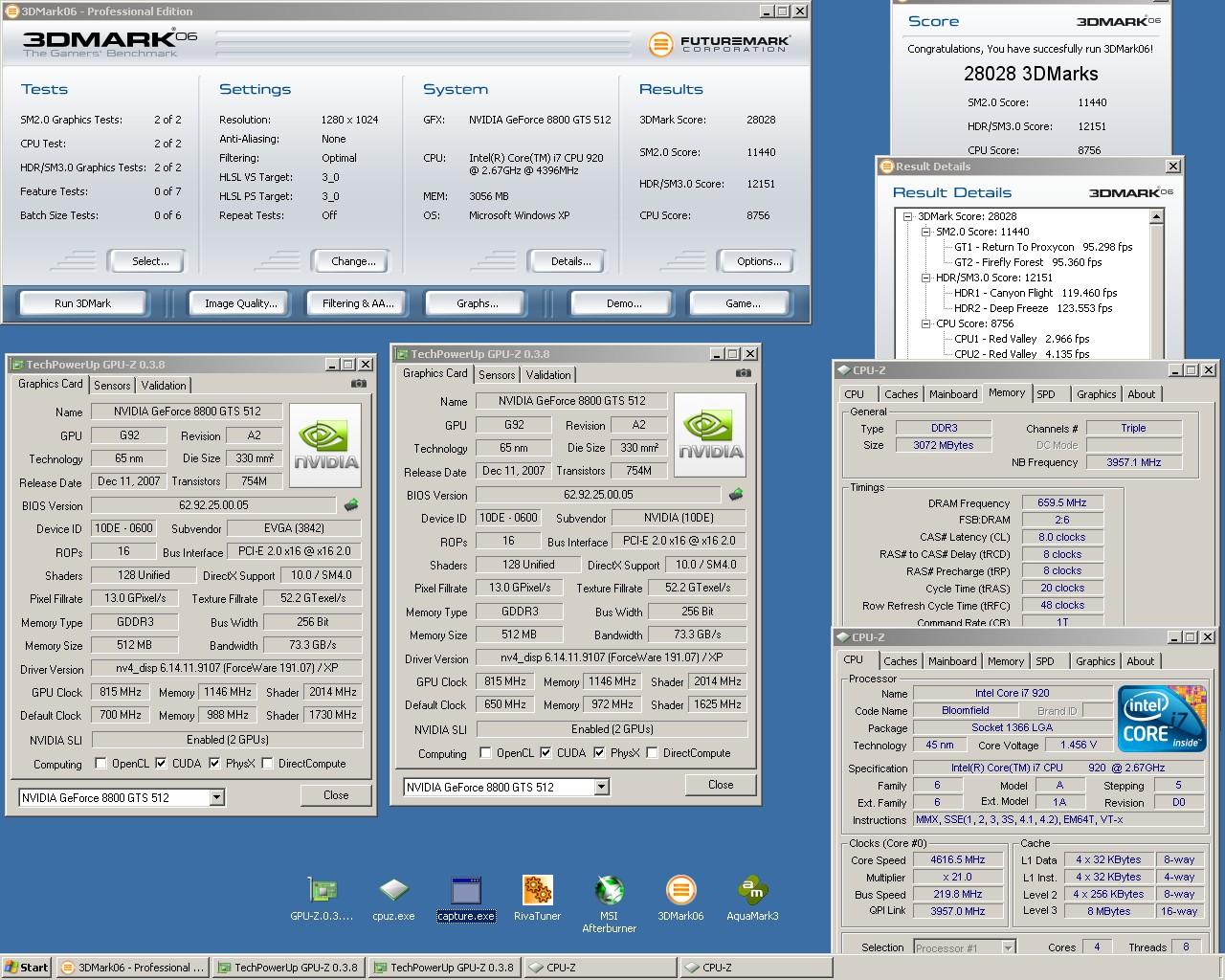Open the Graphs... button in 3DMark06
Screen dimensions: 1225x980
[477, 303]
